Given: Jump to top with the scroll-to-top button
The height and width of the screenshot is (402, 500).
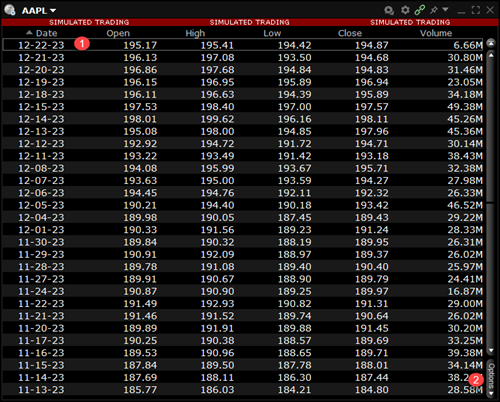Looking at the screenshot, I should (491, 43).
